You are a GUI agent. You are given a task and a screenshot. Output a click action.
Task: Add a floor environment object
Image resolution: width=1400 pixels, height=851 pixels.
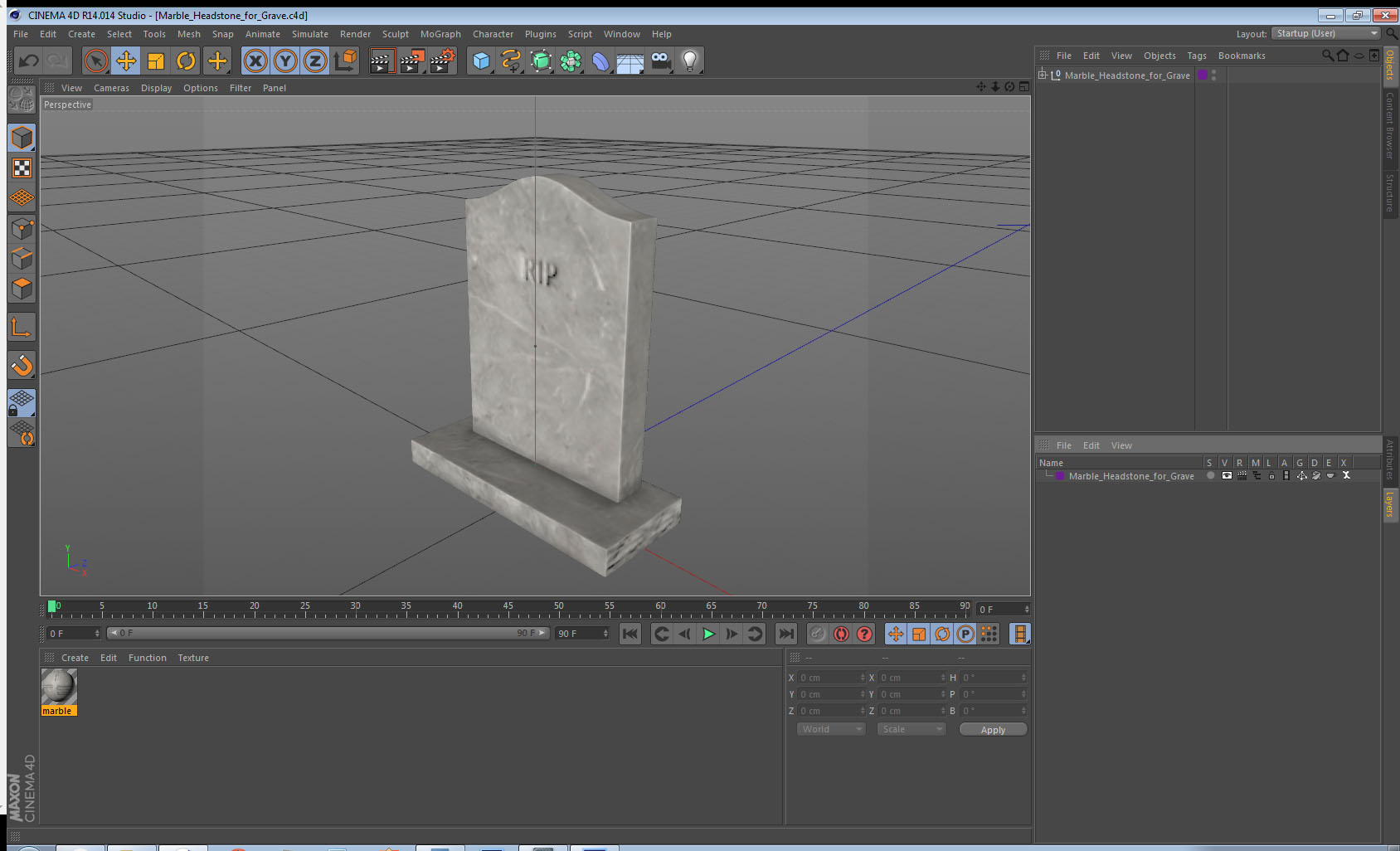pos(630,61)
